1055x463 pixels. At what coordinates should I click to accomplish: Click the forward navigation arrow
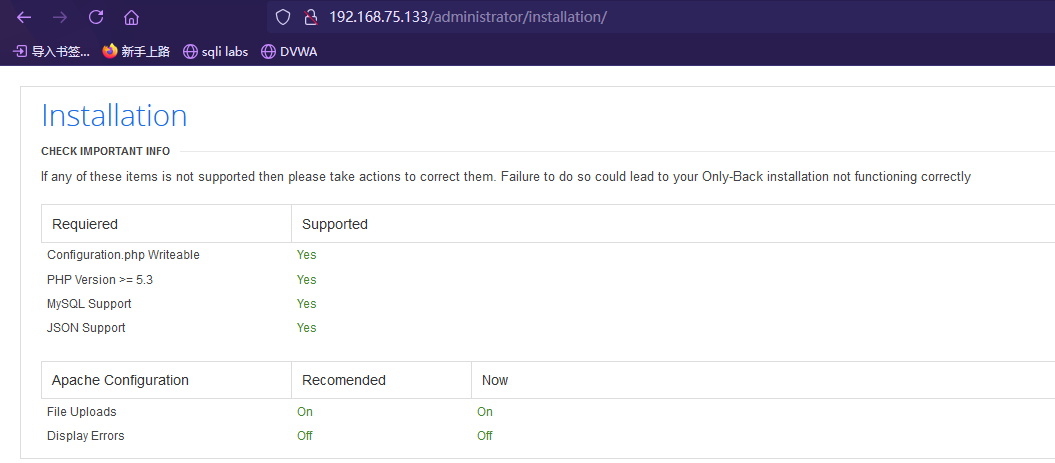click(x=60, y=17)
